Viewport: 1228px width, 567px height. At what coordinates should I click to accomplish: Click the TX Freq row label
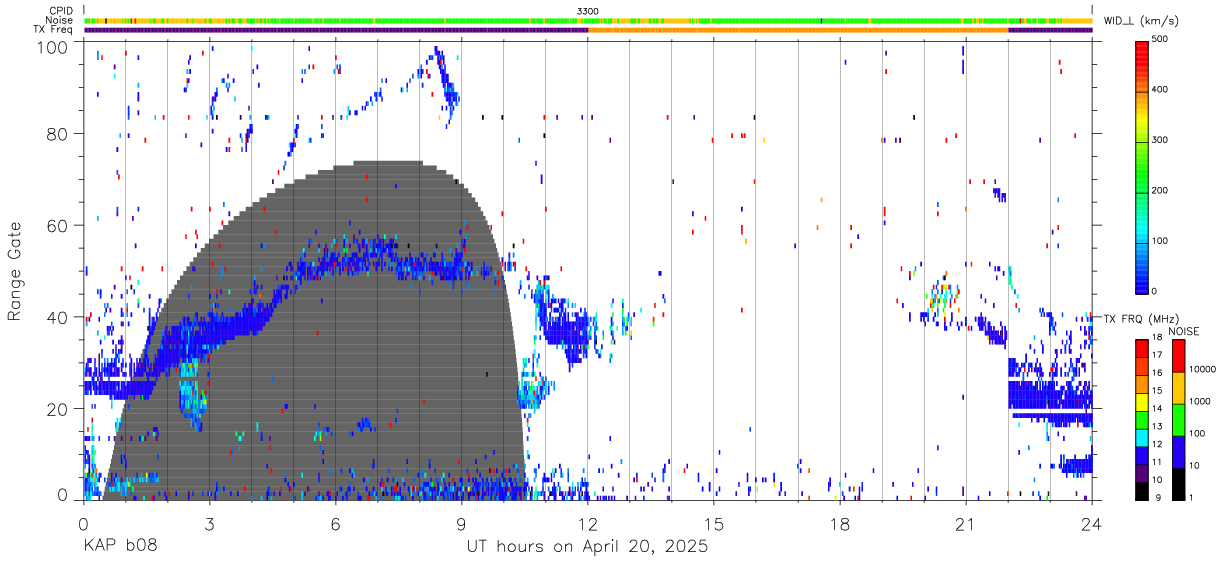(x=55, y=30)
